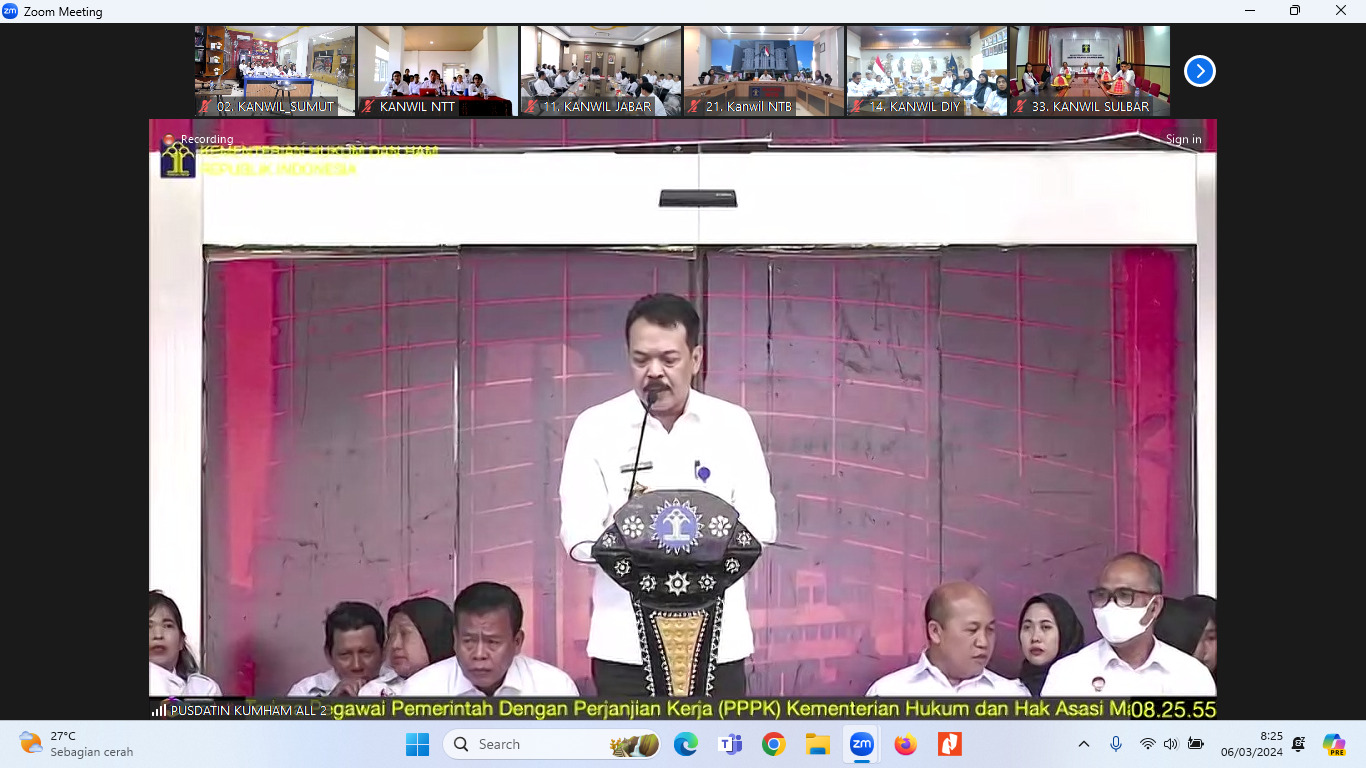
Task: Click the microphone icon in system tray
Action: coord(1116,744)
